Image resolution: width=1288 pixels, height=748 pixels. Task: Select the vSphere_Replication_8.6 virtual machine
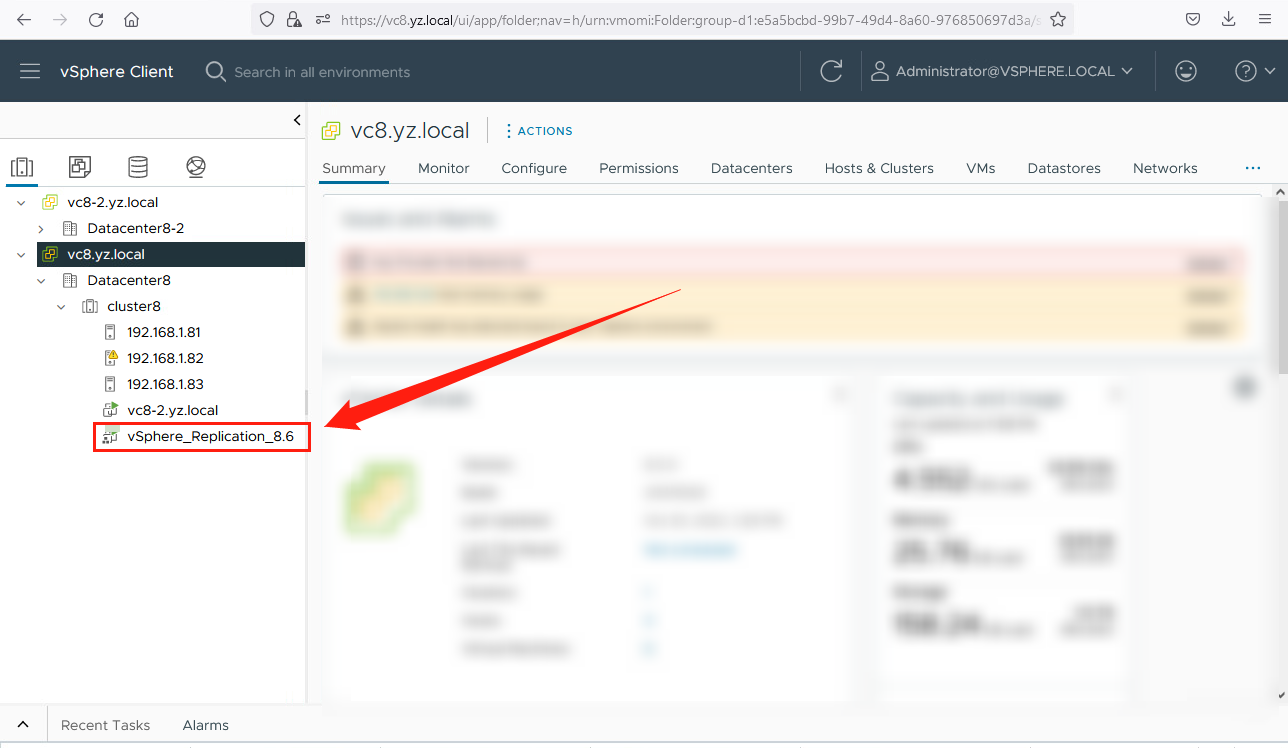click(211, 436)
